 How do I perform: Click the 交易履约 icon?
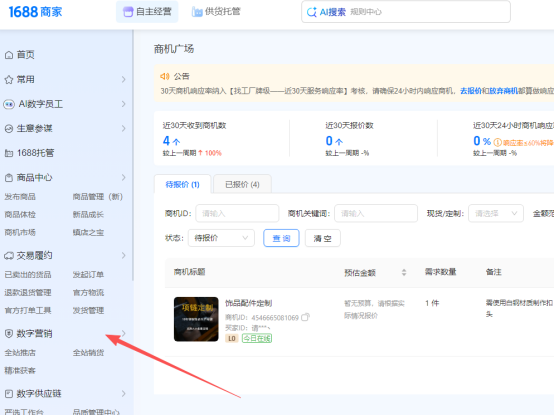pos(9,256)
